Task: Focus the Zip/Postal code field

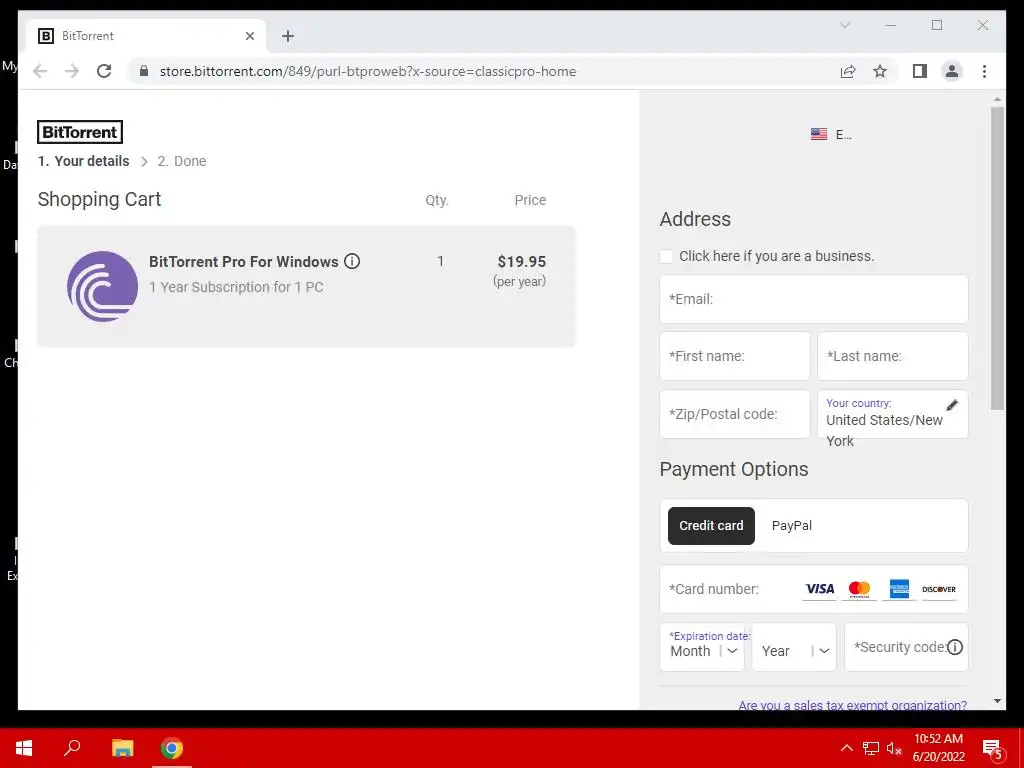Action: point(735,414)
